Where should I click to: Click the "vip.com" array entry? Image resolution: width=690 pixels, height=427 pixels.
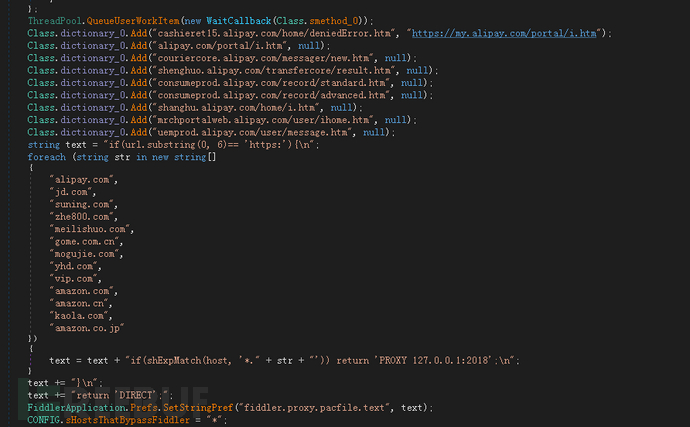tap(76, 278)
